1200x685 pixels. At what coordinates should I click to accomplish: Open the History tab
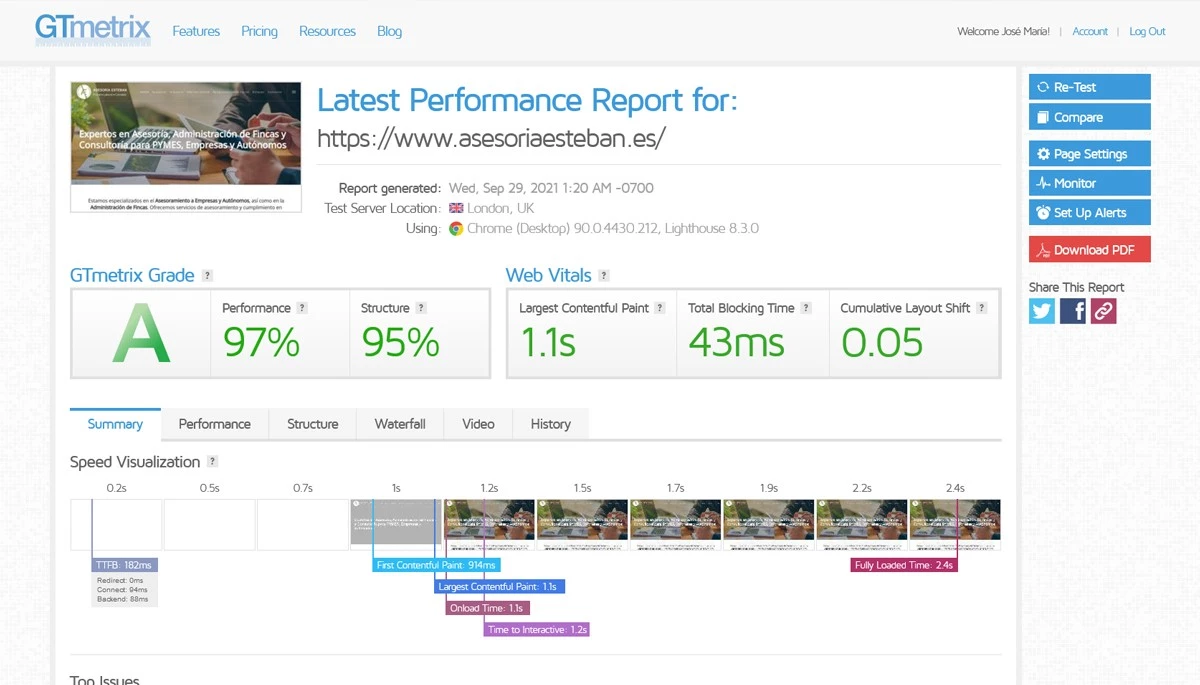click(550, 424)
